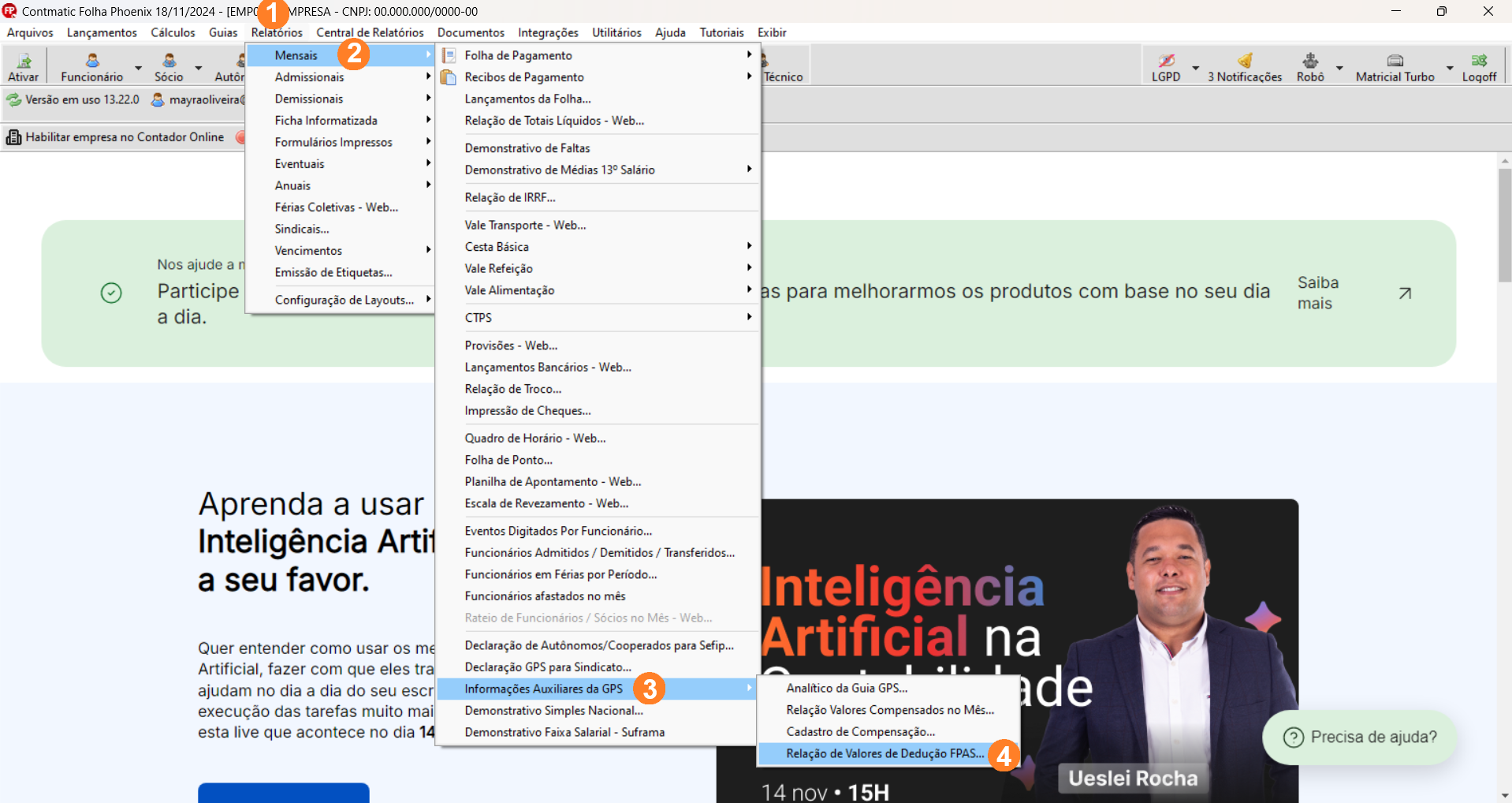Click the user icon beside mayraoliveira
1512x803 pixels.
(158, 100)
